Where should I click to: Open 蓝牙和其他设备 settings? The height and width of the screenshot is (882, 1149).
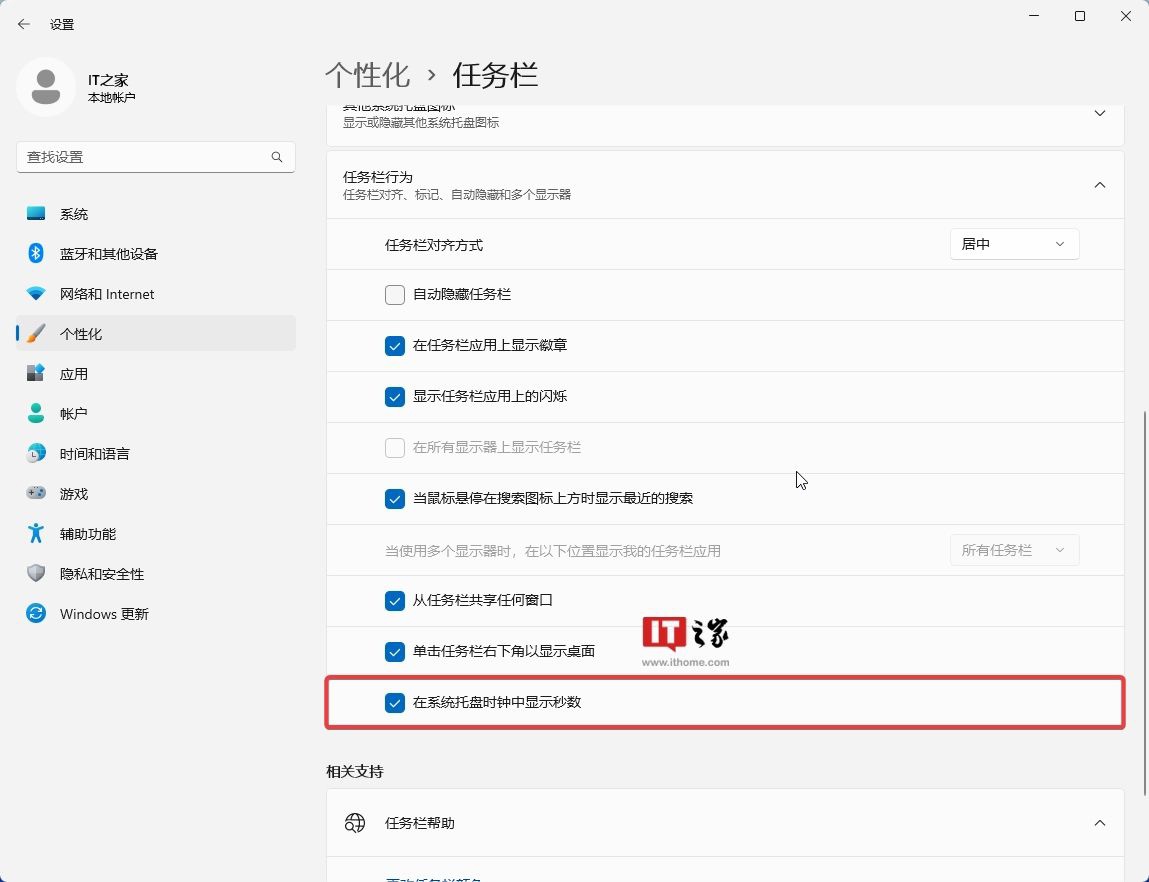coord(107,253)
